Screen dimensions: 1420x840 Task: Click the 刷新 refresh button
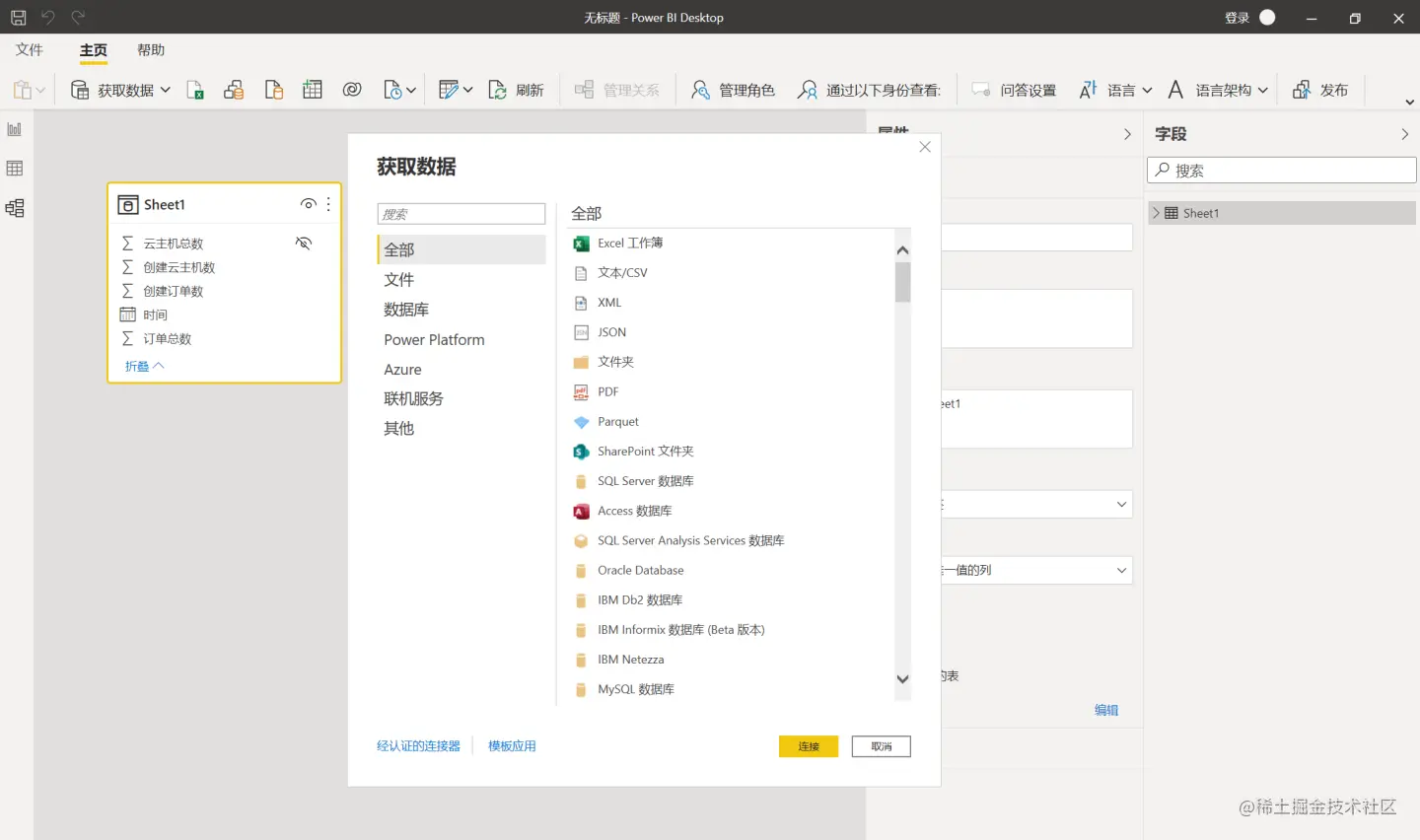coord(517,90)
